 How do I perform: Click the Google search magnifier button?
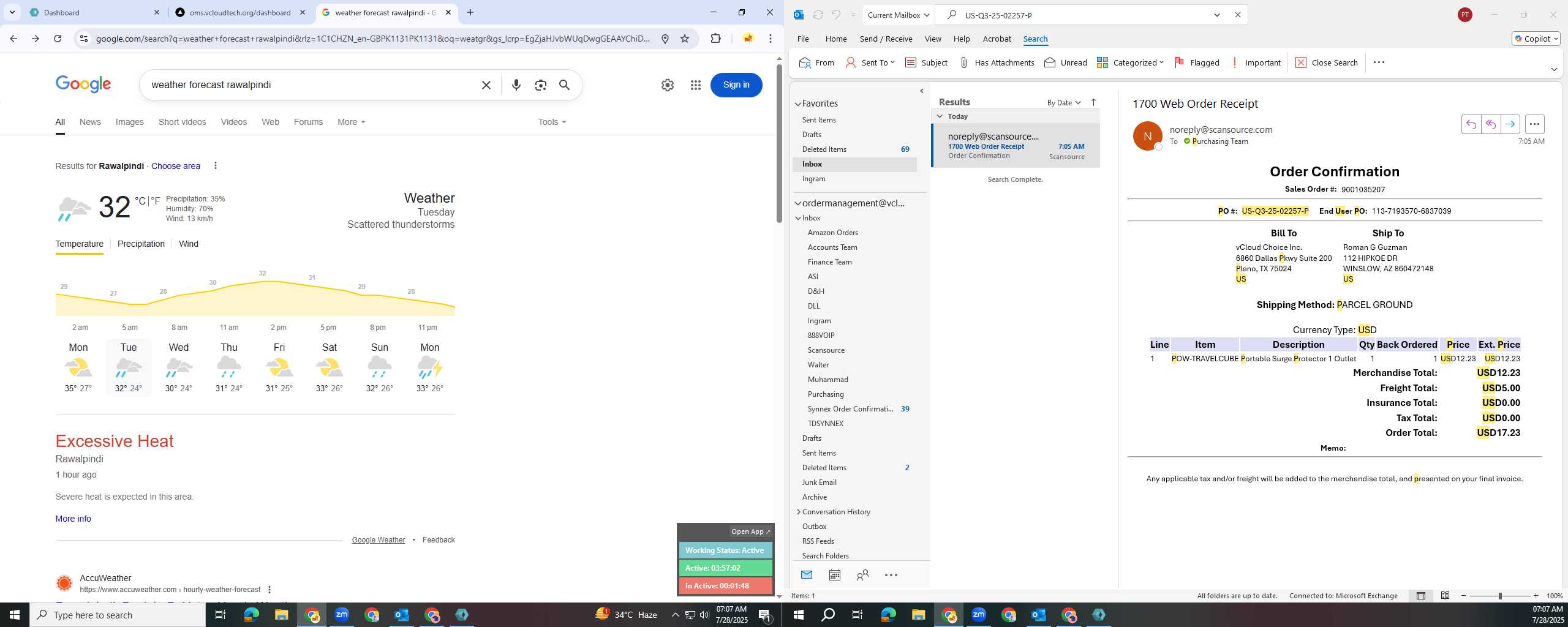point(565,85)
